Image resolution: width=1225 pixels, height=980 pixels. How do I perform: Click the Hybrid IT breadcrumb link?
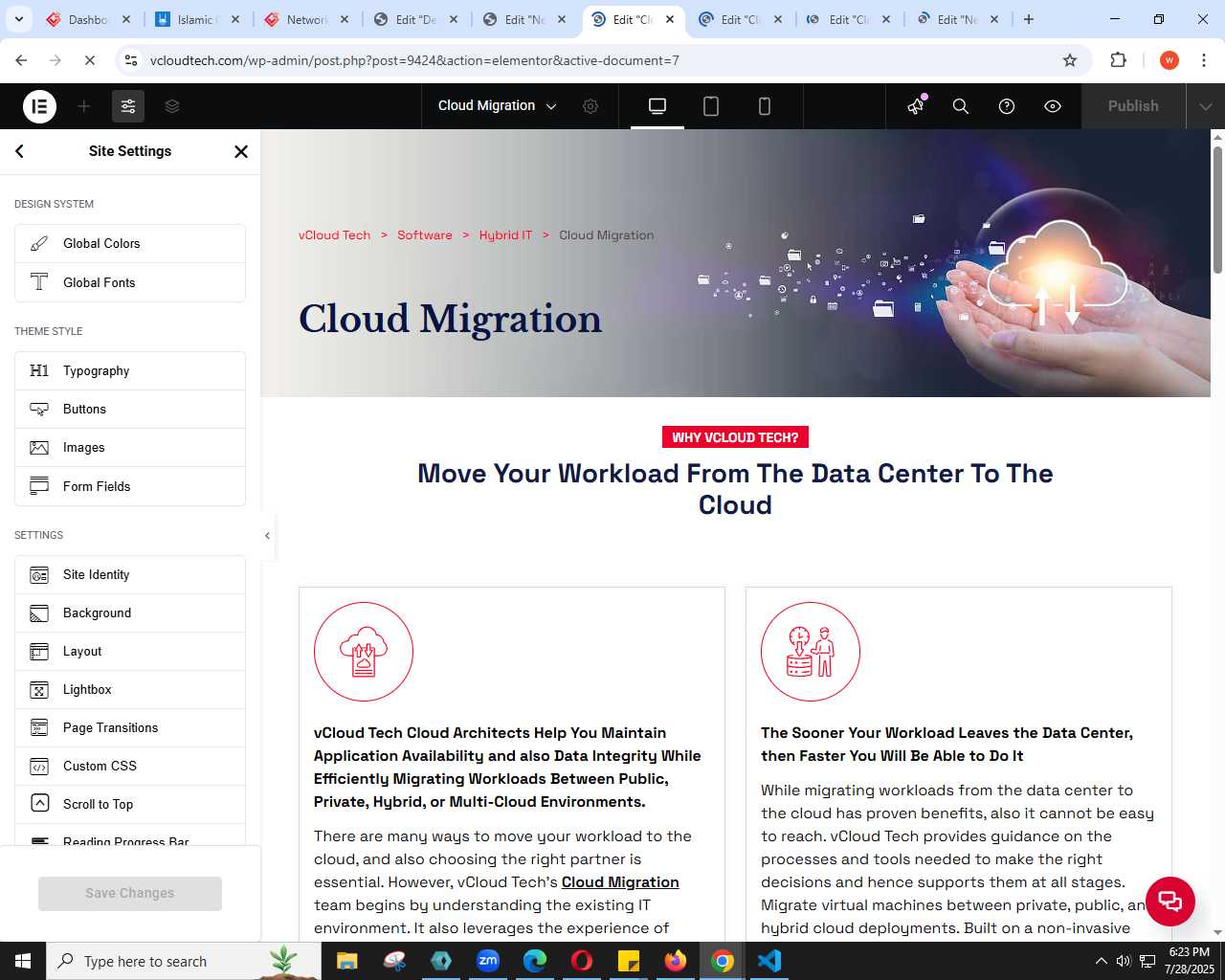pos(505,235)
